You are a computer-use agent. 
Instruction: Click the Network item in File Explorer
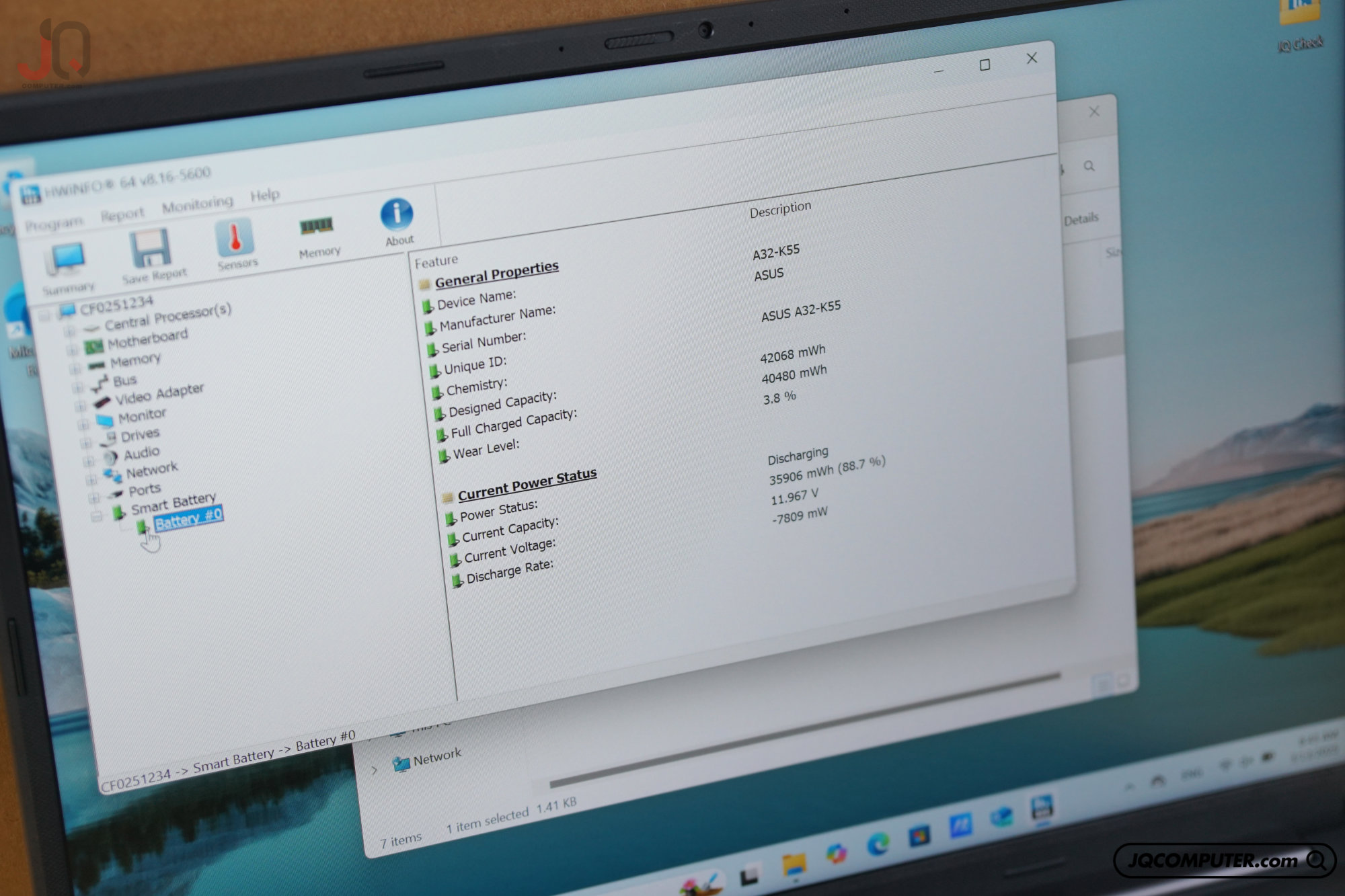pos(437,758)
